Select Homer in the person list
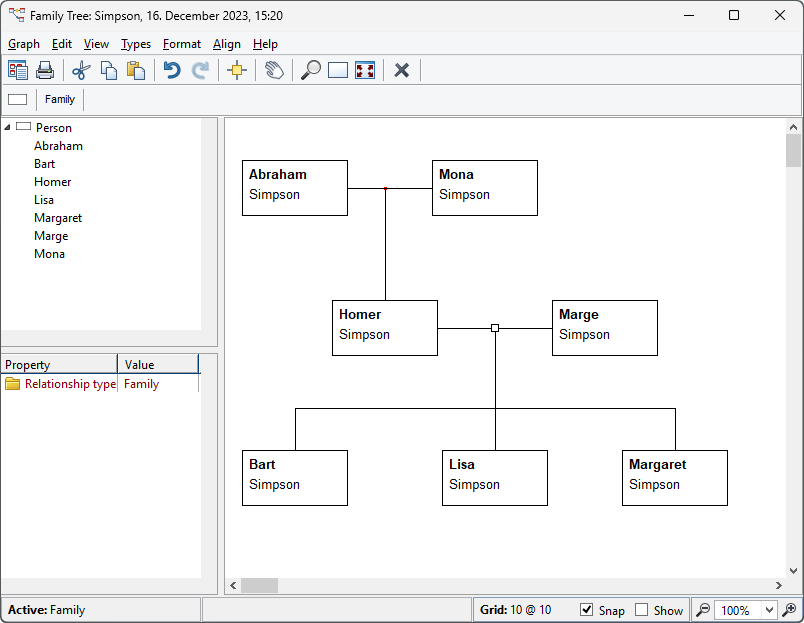The width and height of the screenshot is (804, 623). pos(52,181)
